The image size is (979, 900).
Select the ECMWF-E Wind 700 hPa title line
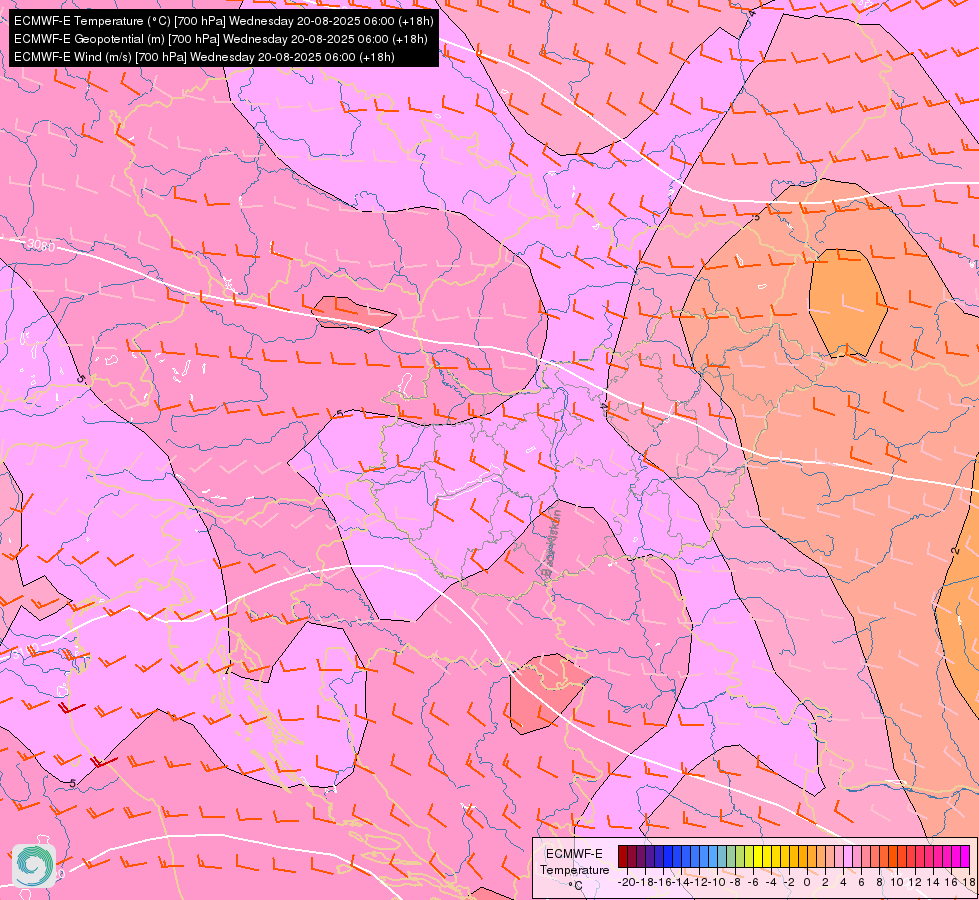tap(204, 57)
